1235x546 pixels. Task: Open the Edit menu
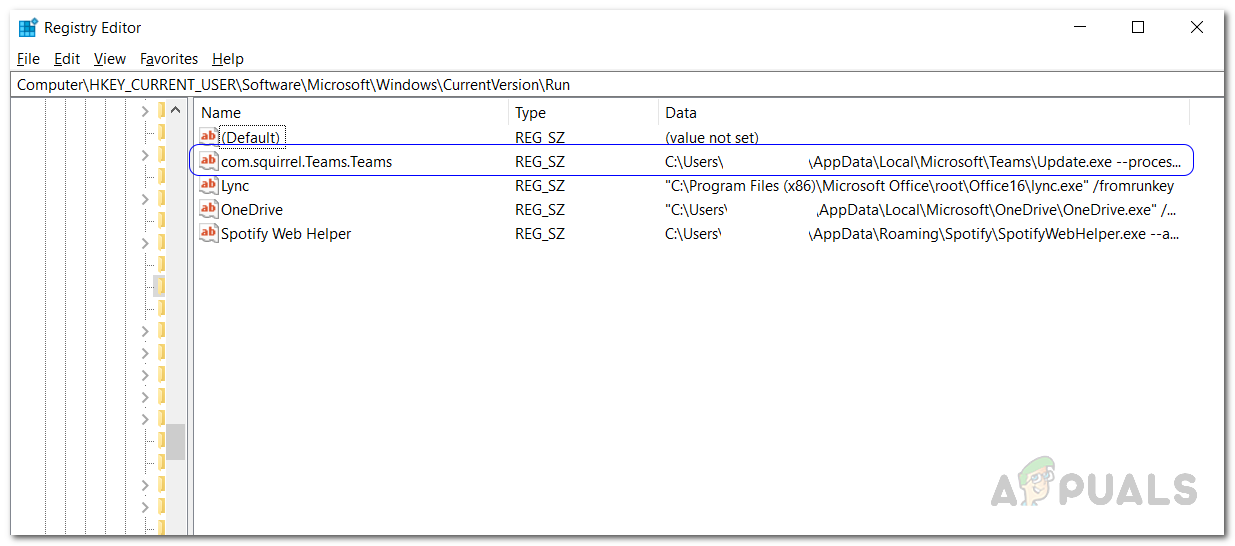67,59
